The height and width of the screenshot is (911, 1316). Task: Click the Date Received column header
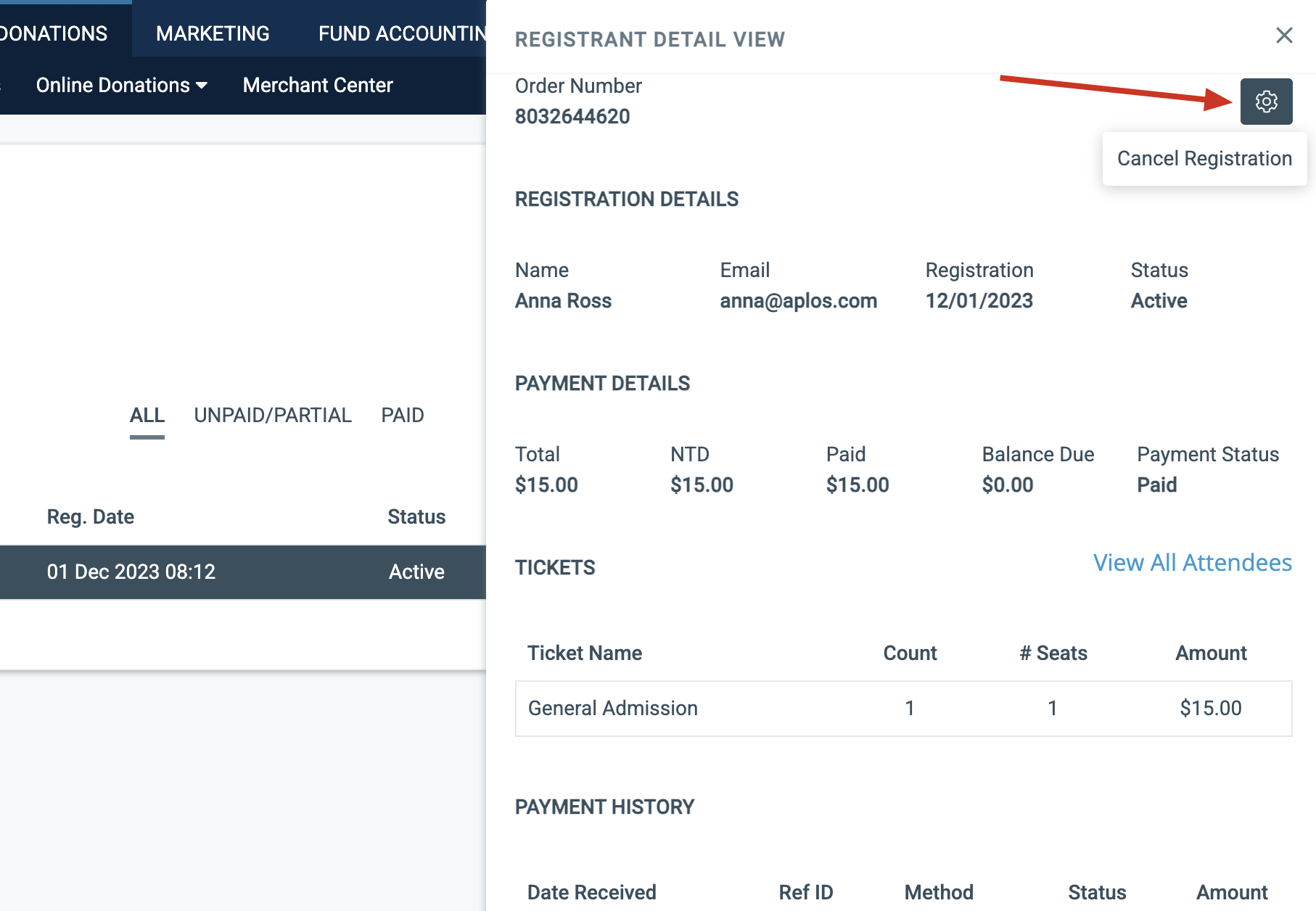click(592, 893)
